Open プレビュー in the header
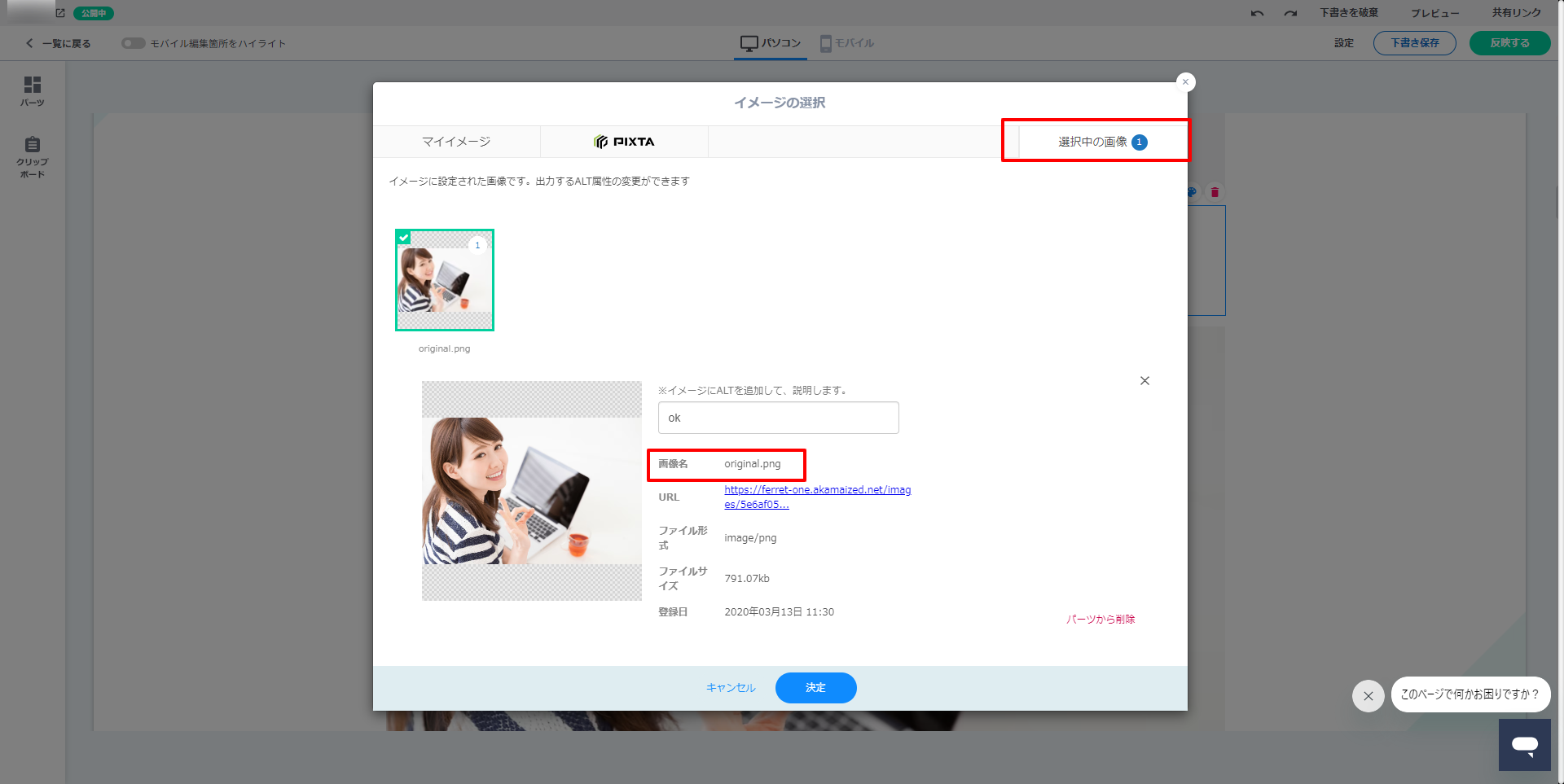The image size is (1564, 784). 1435,13
